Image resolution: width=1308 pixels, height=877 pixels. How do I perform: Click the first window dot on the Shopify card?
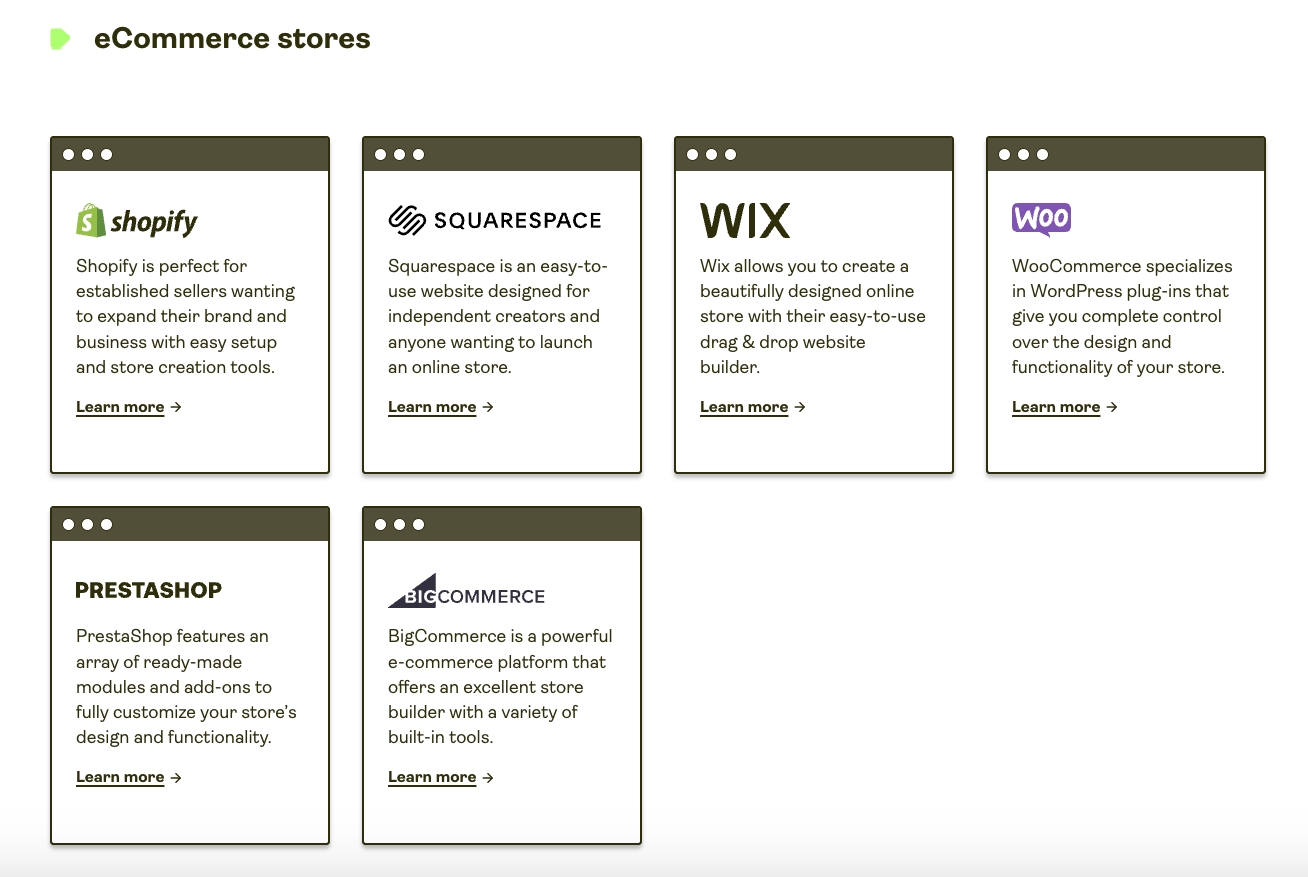(70, 154)
